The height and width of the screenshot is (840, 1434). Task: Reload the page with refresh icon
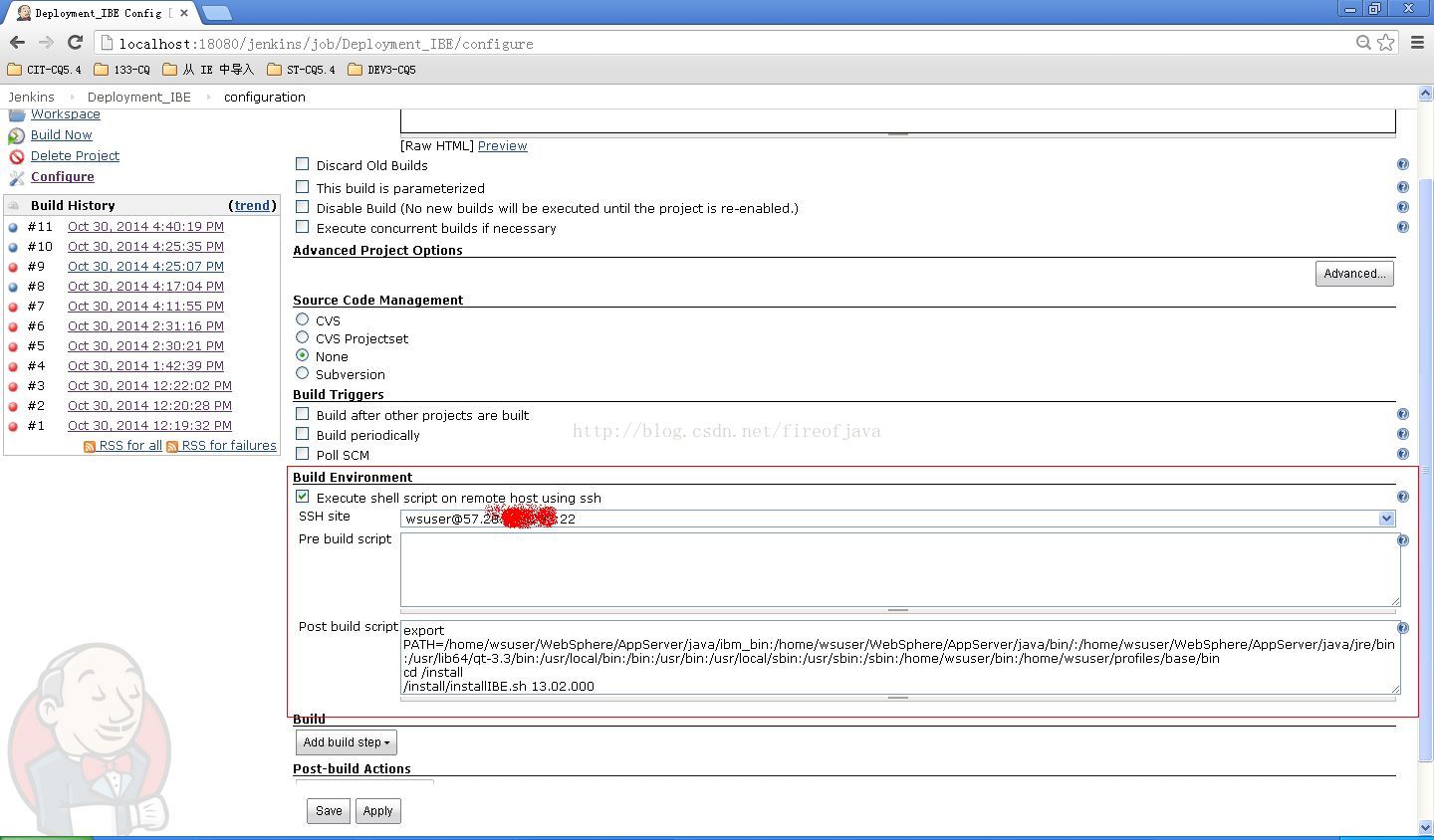click(75, 42)
